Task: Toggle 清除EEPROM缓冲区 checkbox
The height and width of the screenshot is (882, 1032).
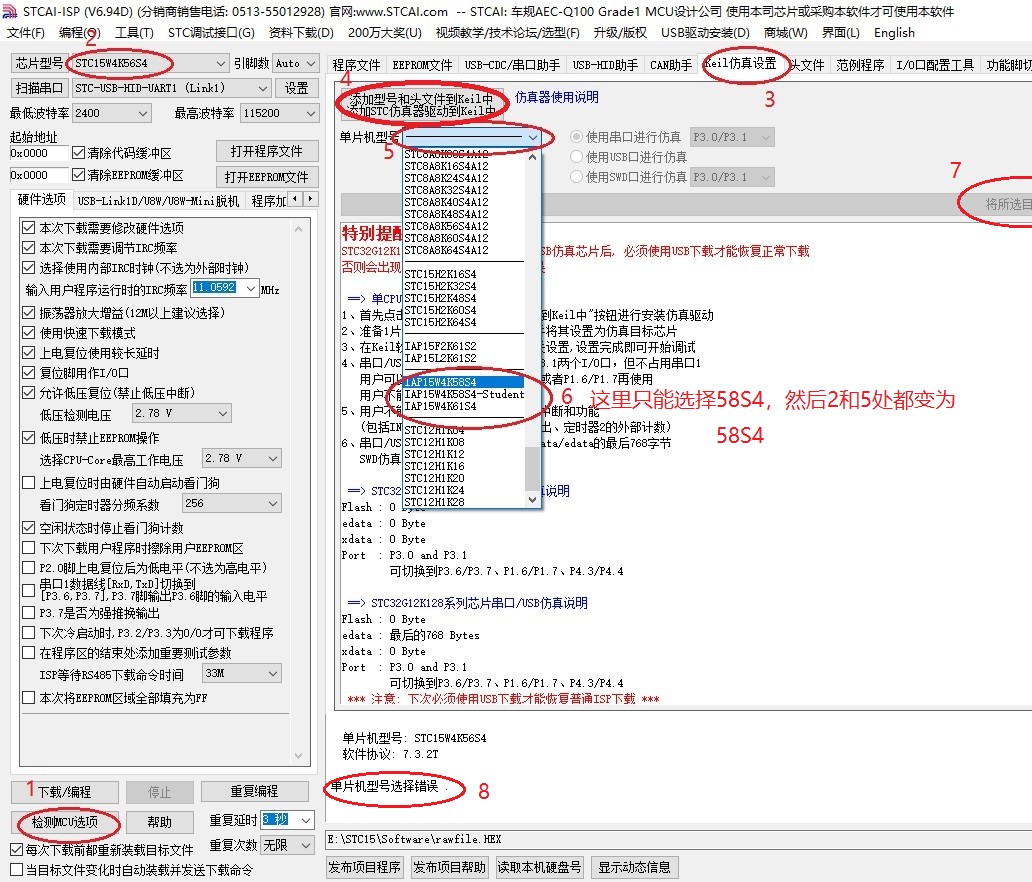Action: (x=78, y=174)
